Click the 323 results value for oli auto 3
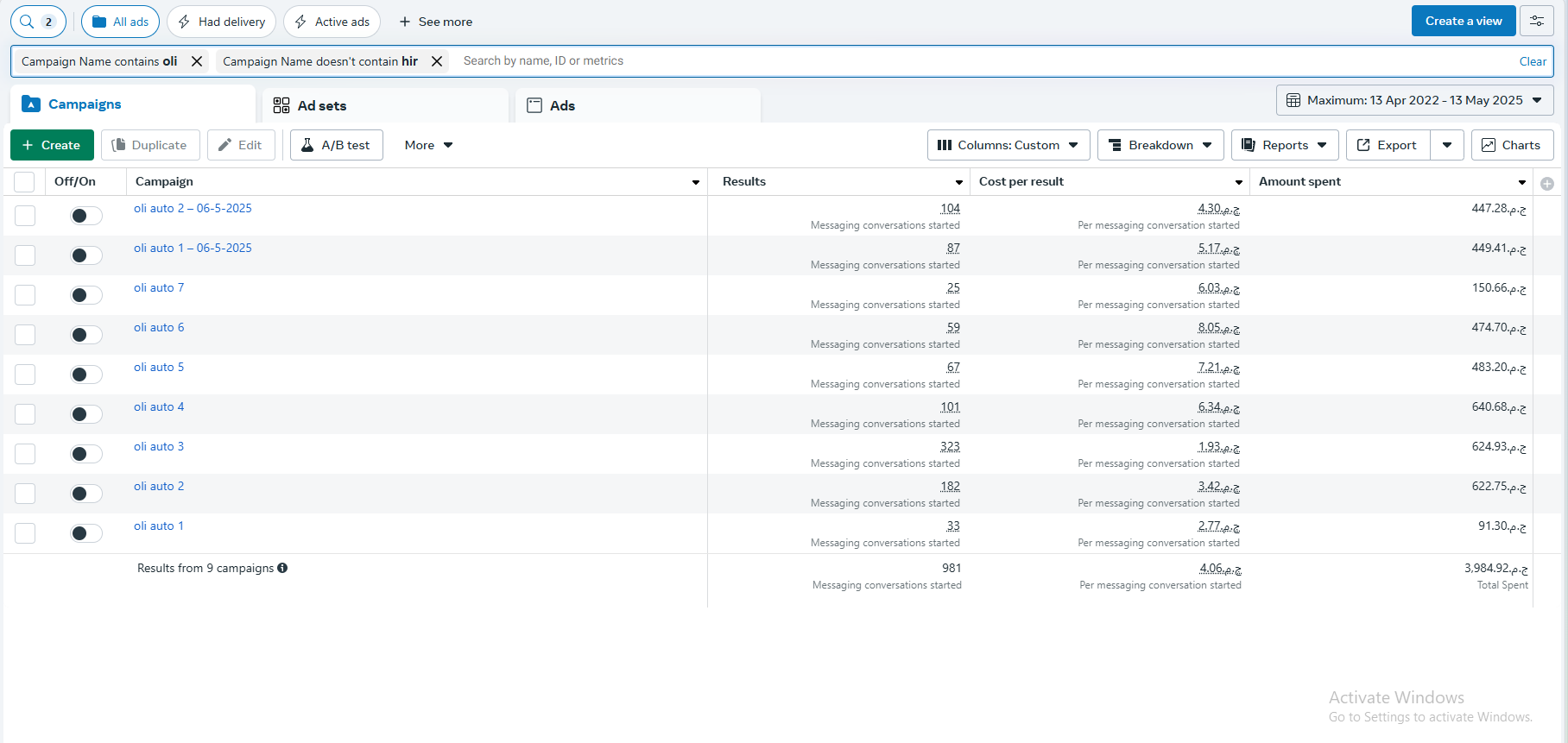 (950, 447)
